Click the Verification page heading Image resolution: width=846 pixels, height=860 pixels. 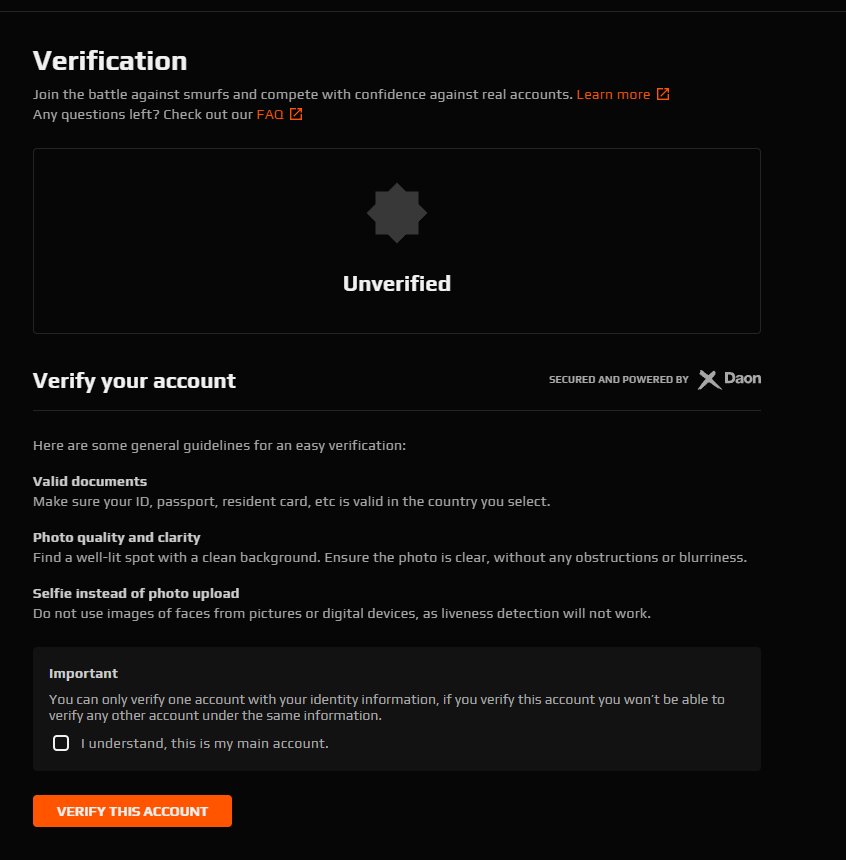click(110, 60)
